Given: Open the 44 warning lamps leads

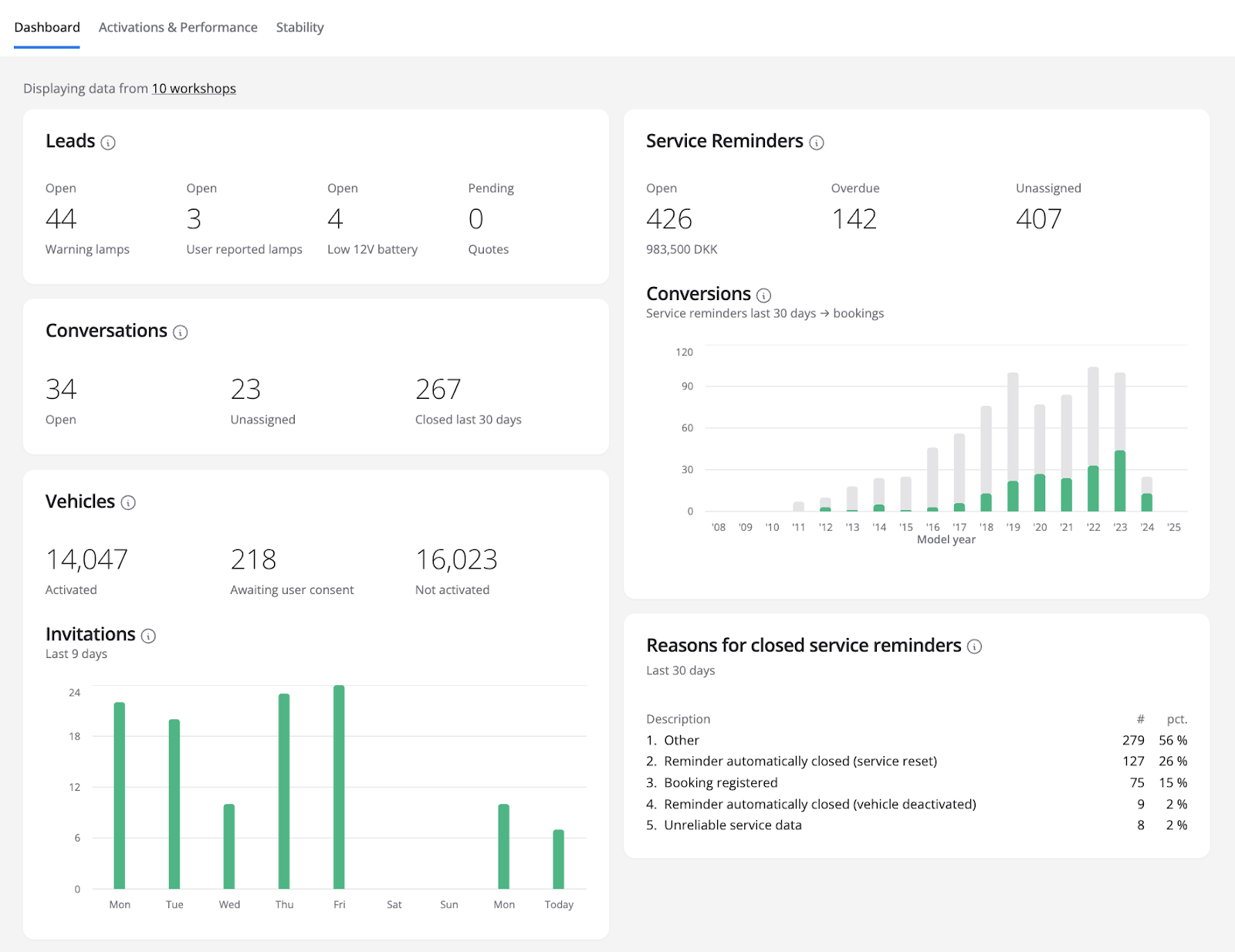Looking at the screenshot, I should click(61, 219).
